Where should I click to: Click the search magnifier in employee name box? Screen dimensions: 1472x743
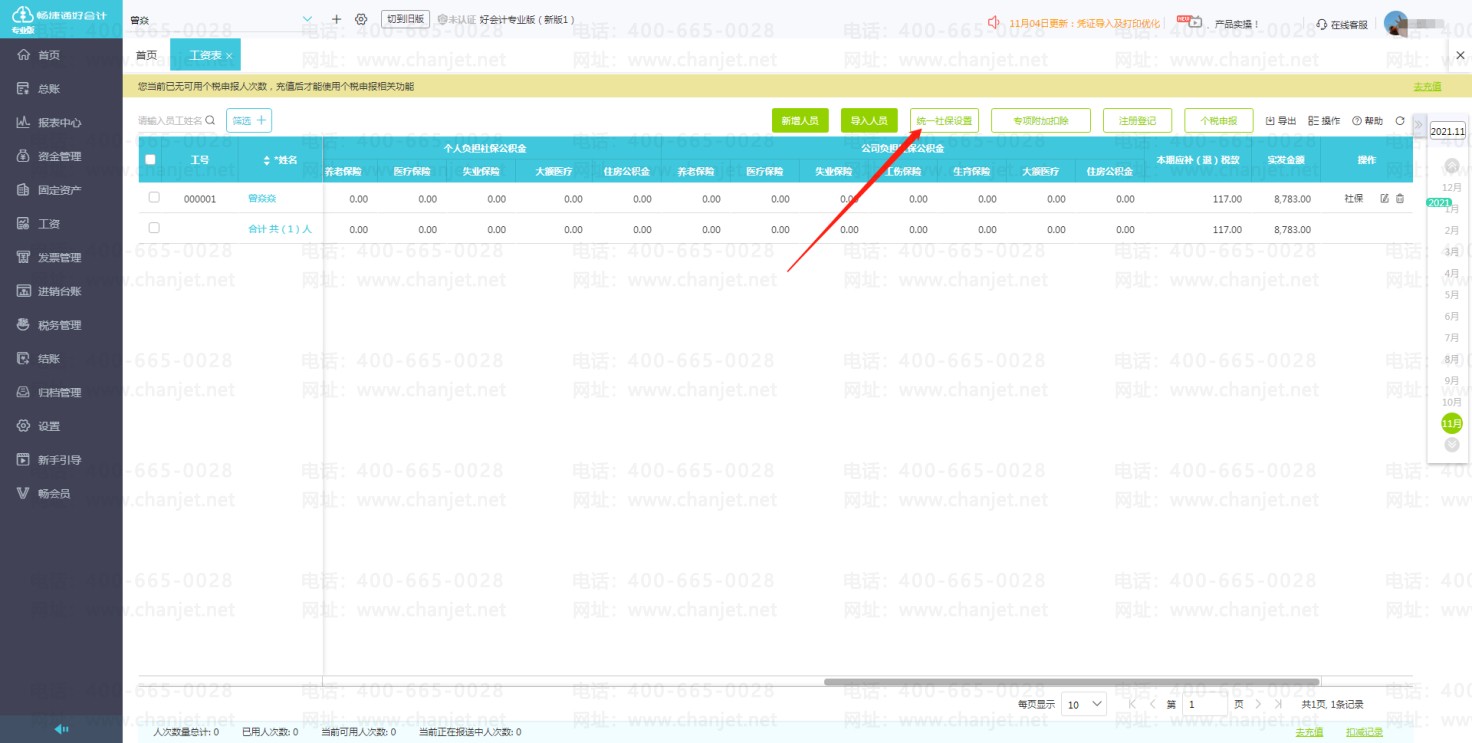[210, 121]
